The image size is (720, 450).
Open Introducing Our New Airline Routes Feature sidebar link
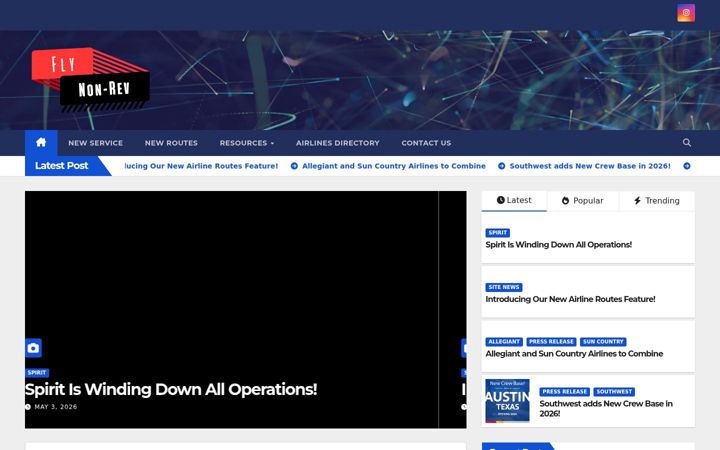570,299
